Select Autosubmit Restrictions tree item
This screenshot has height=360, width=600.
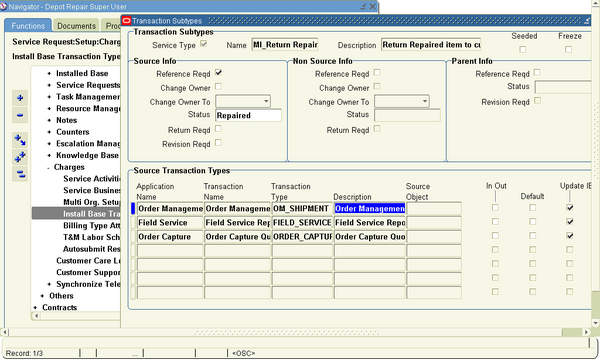point(91,249)
